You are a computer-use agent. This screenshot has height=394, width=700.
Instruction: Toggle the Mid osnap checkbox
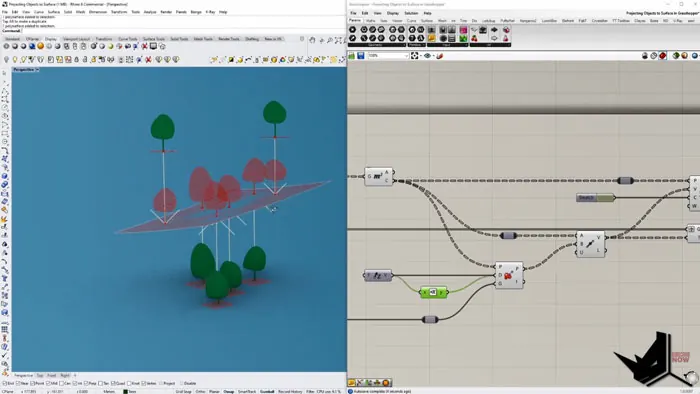49,383
